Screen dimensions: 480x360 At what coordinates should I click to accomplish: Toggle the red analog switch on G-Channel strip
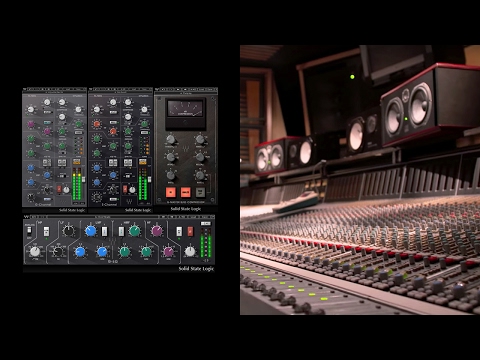click(x=59, y=189)
